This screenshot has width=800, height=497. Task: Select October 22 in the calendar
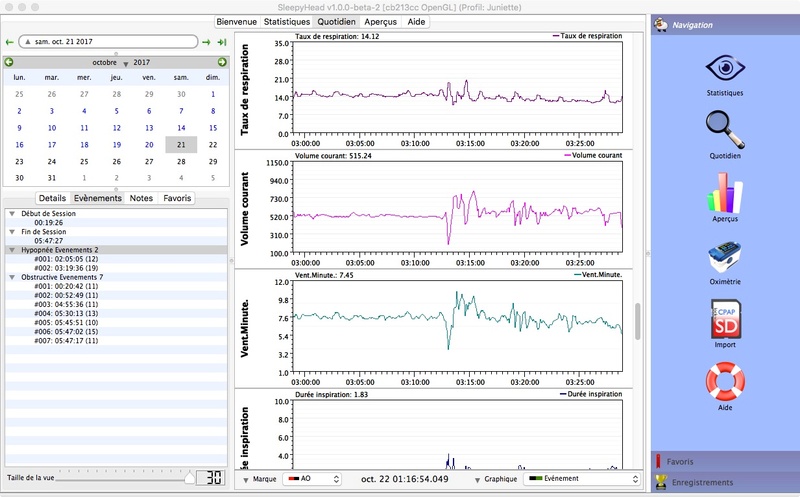(213, 145)
